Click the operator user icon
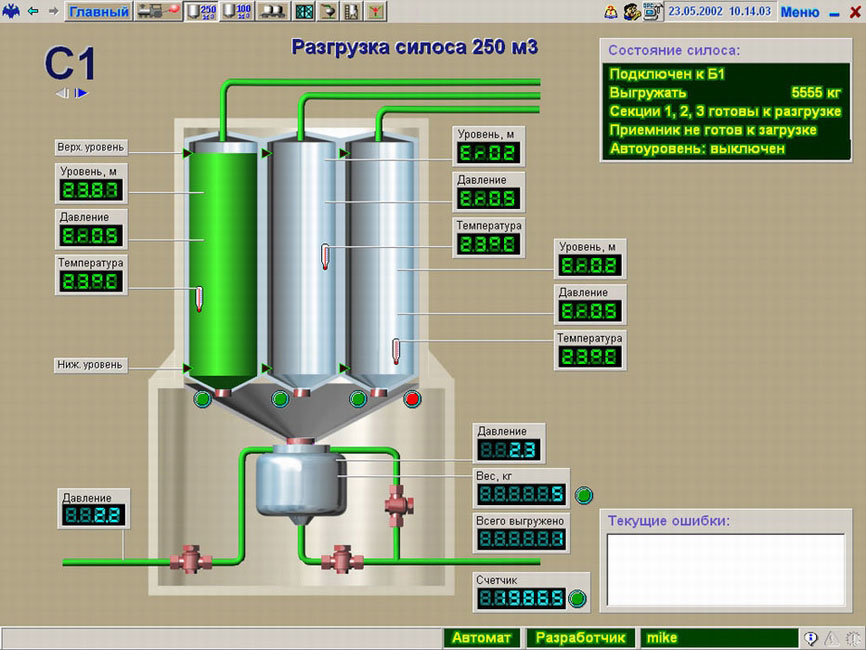This screenshot has width=866, height=650. (x=631, y=12)
